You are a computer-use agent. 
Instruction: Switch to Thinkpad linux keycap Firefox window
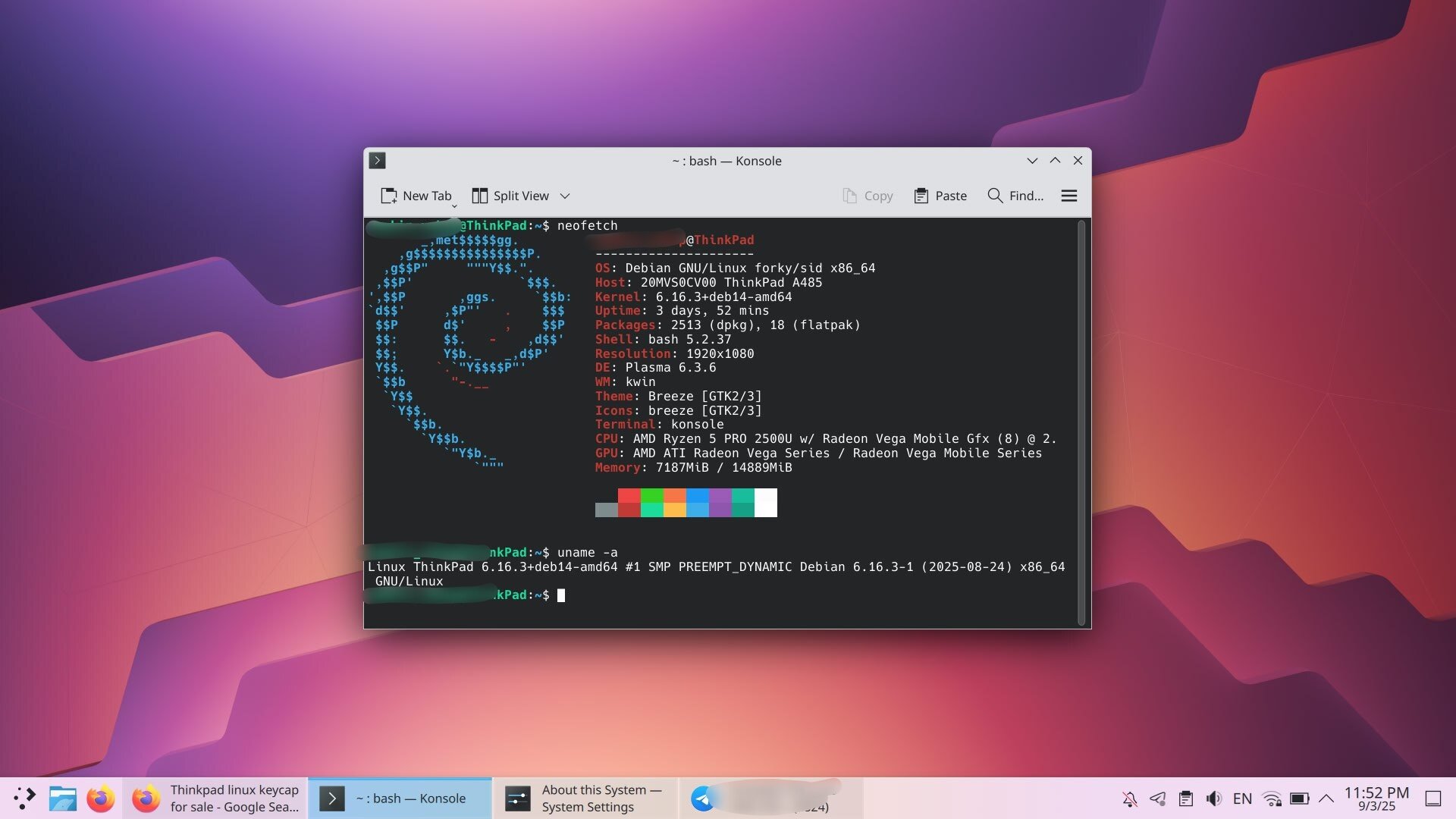[215, 799]
